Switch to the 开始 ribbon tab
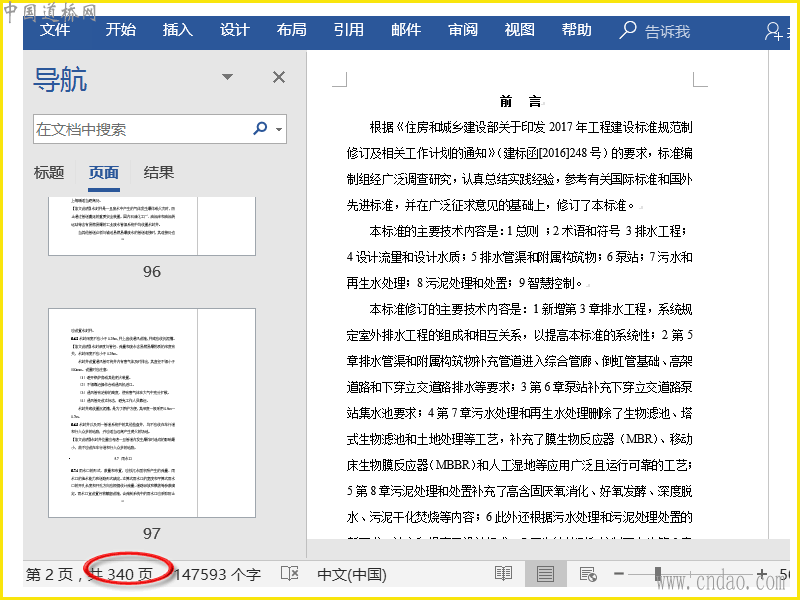 coord(120,30)
